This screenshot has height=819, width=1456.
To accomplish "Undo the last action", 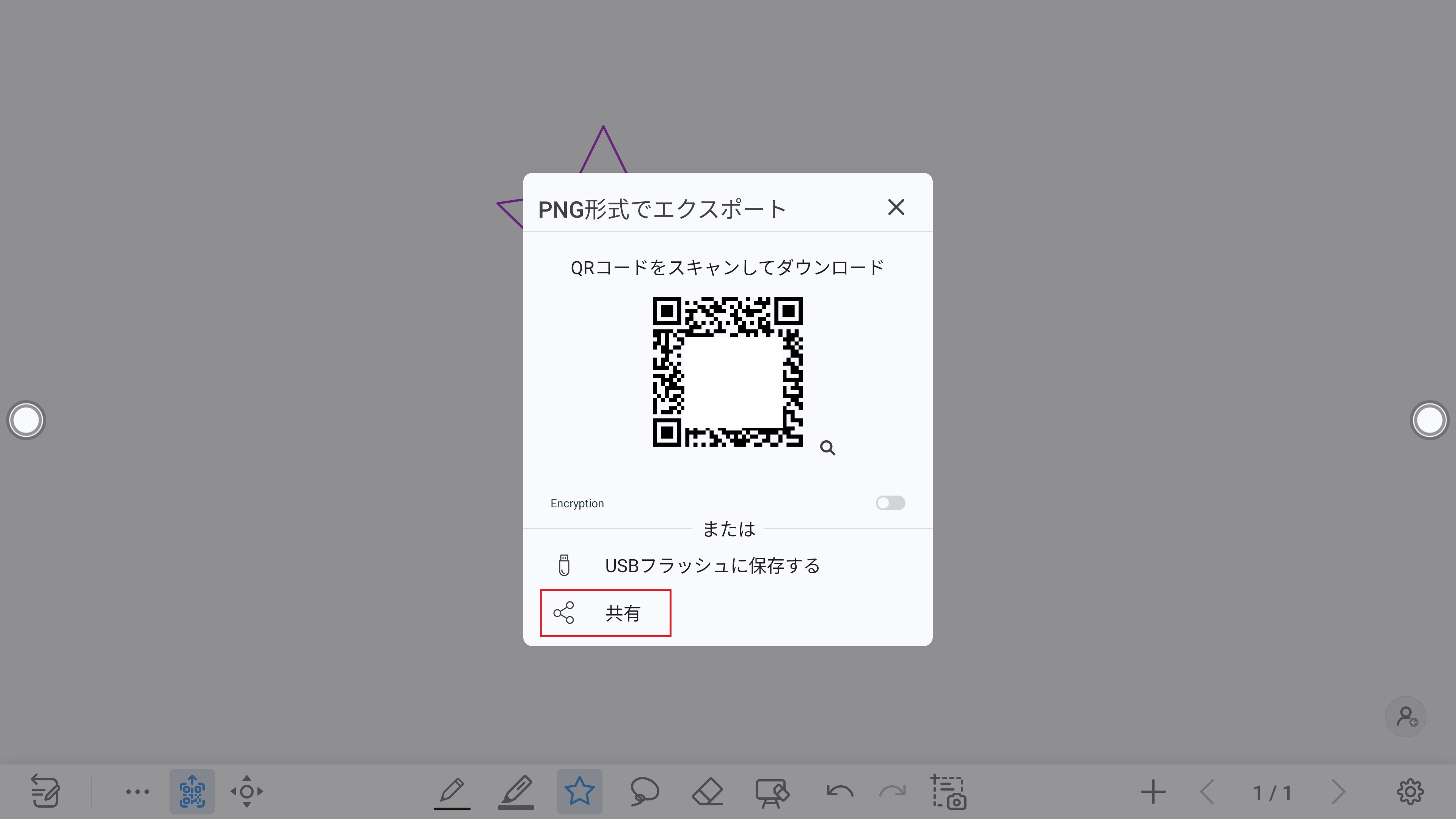I will click(839, 791).
